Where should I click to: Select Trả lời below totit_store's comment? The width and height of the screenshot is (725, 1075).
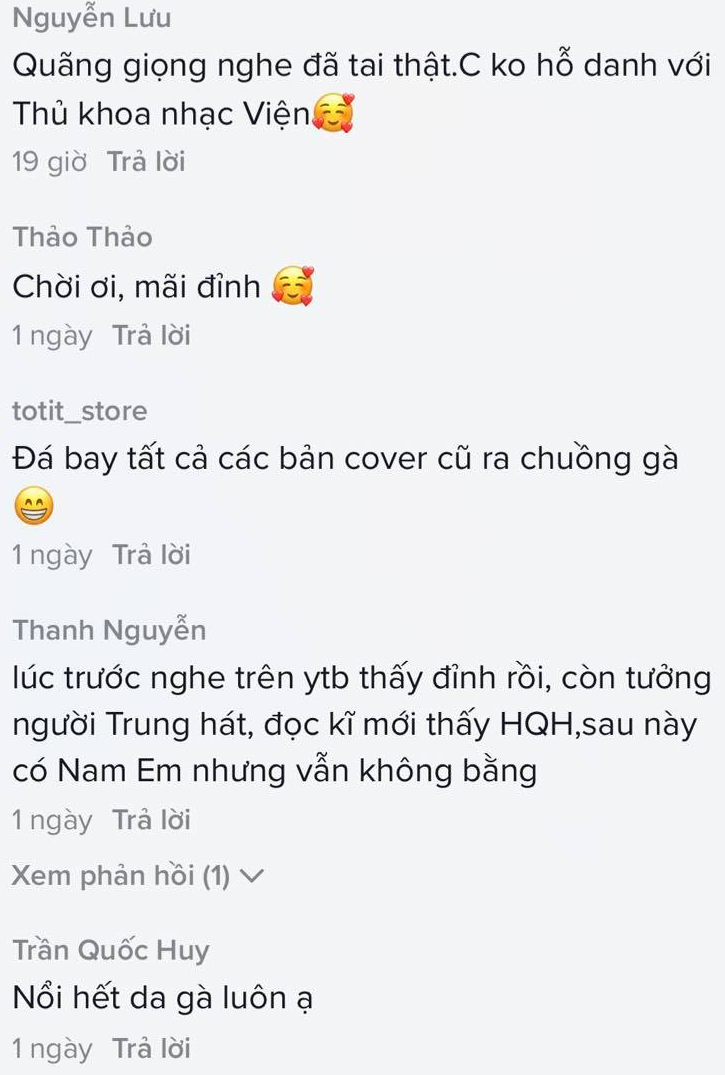coord(152,555)
